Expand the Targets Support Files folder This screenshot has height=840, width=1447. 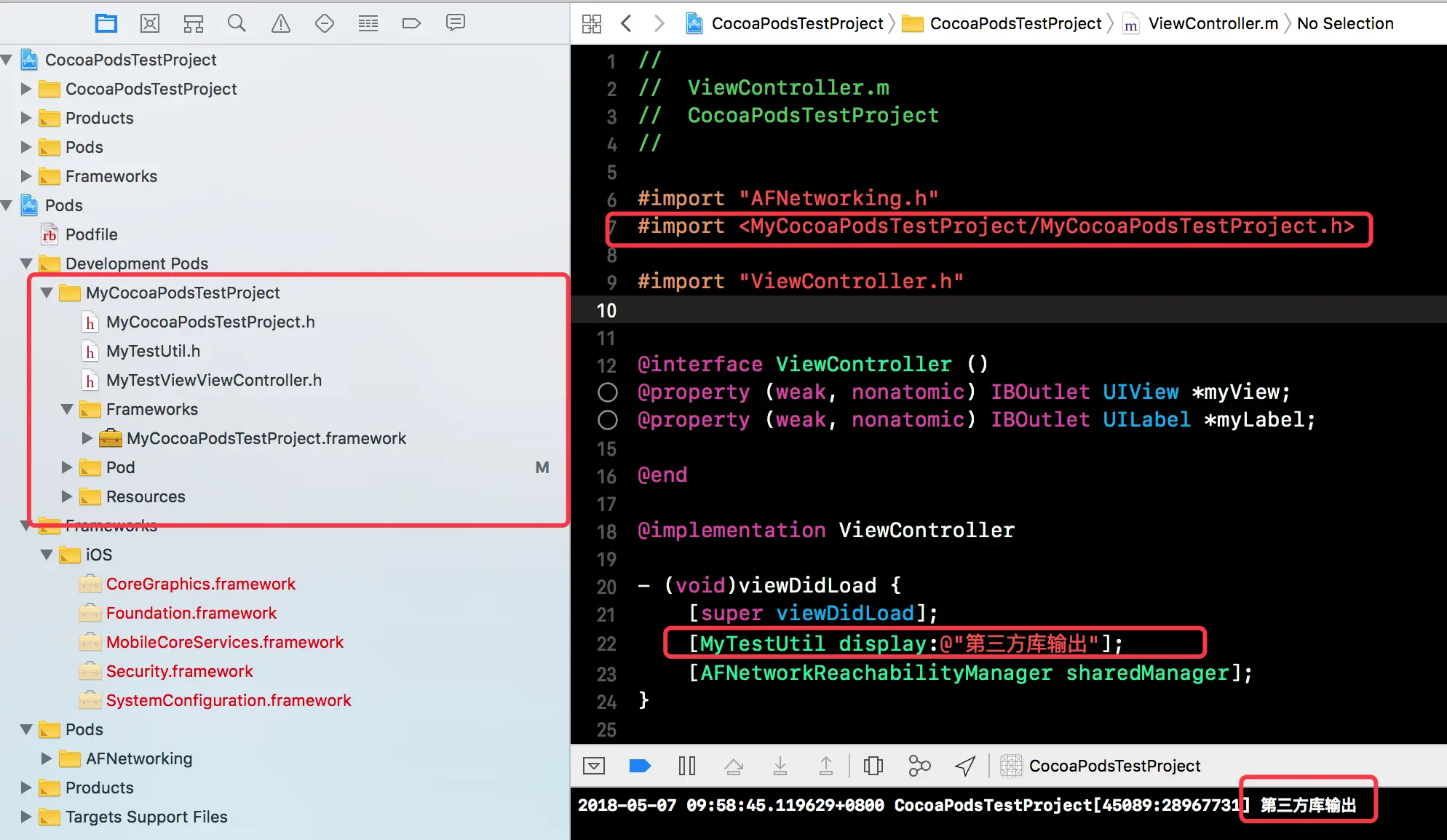pyautogui.click(x=26, y=817)
